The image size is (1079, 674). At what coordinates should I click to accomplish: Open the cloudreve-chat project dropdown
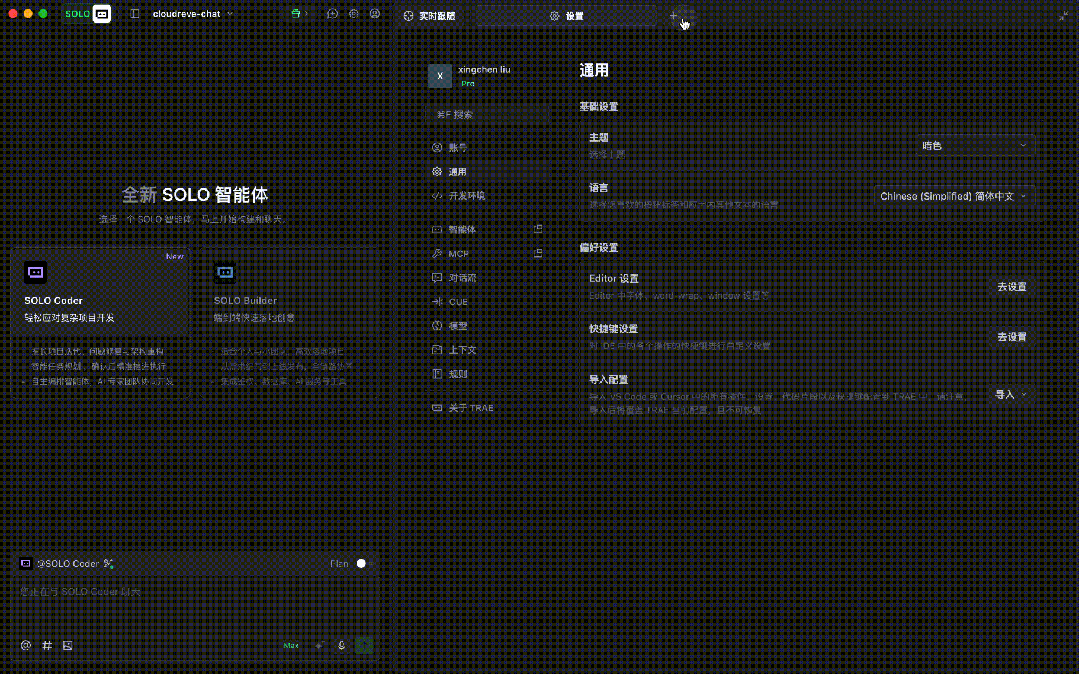tap(193, 14)
